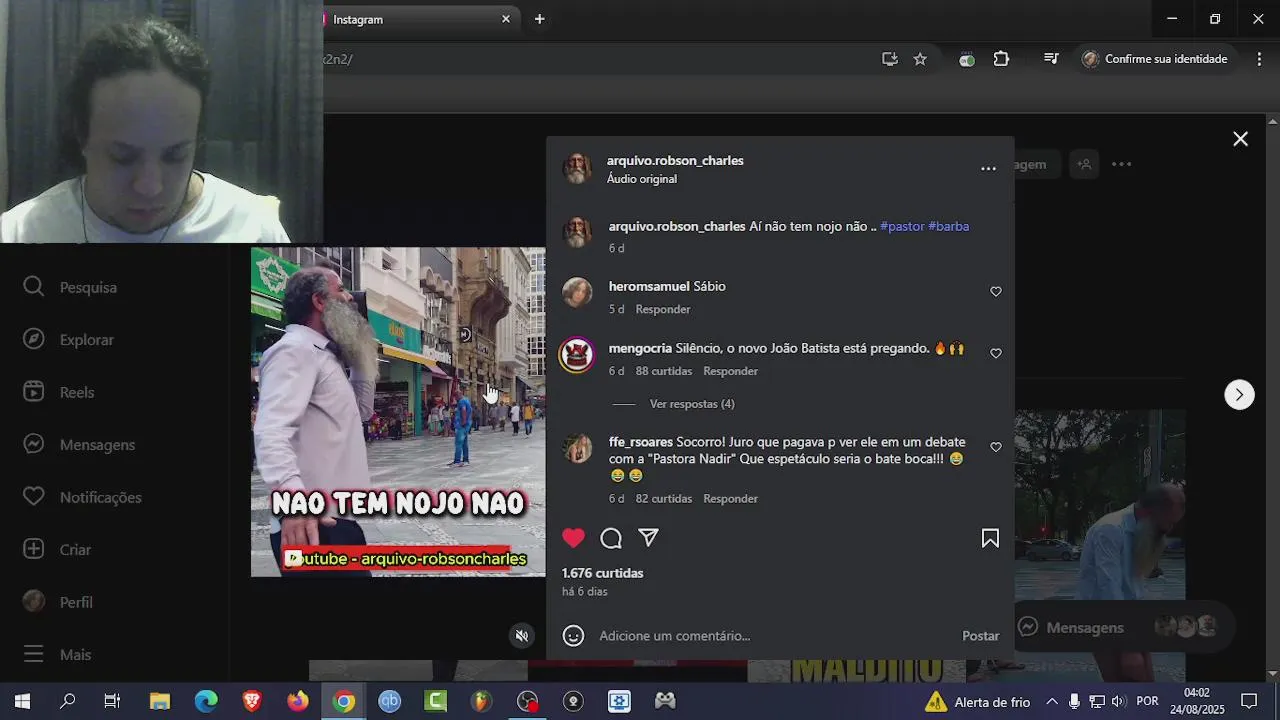1280x720 pixels.
Task: Click the reel video preview
Action: click(398, 412)
